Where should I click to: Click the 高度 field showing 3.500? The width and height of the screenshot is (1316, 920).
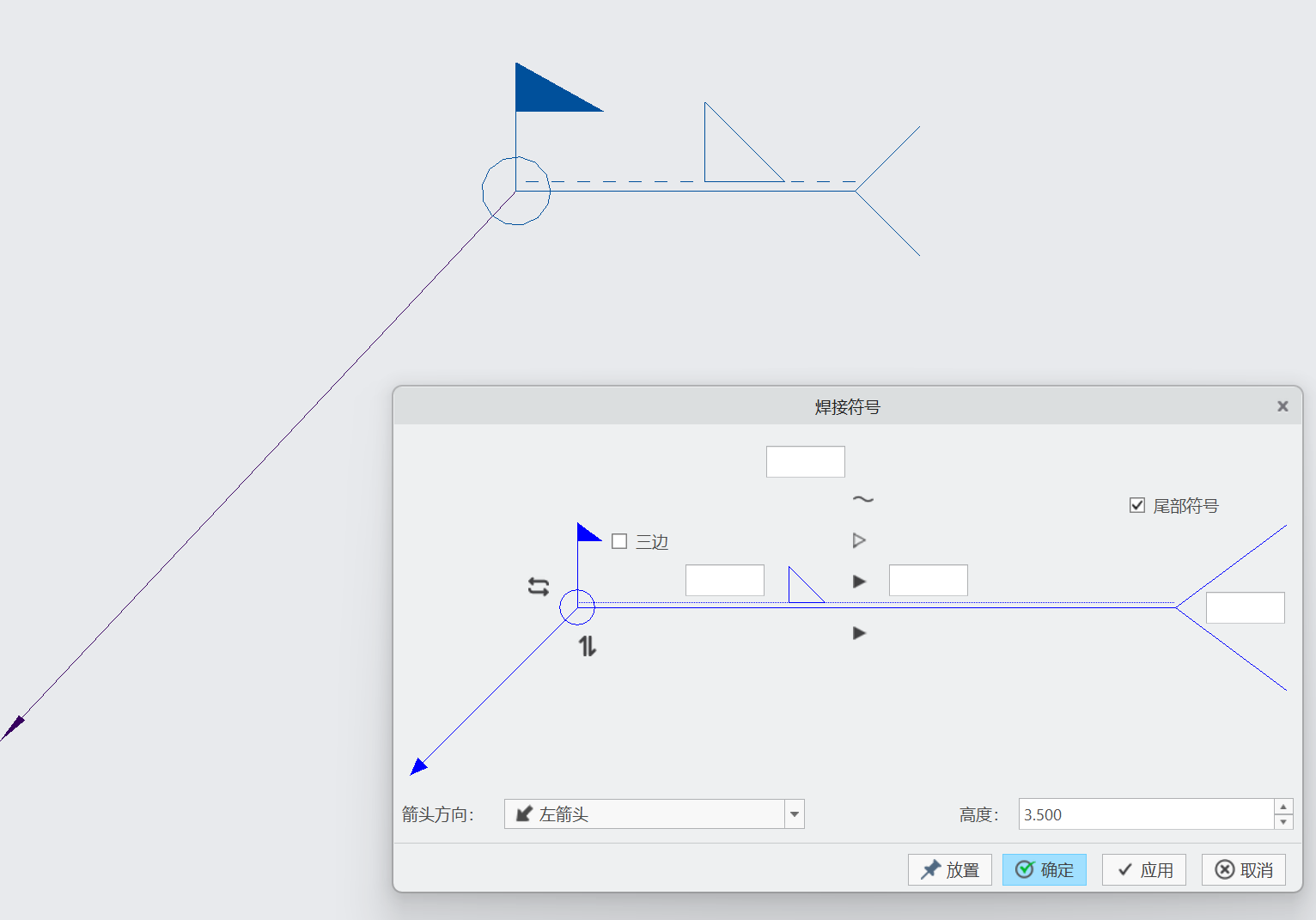coord(1145,814)
